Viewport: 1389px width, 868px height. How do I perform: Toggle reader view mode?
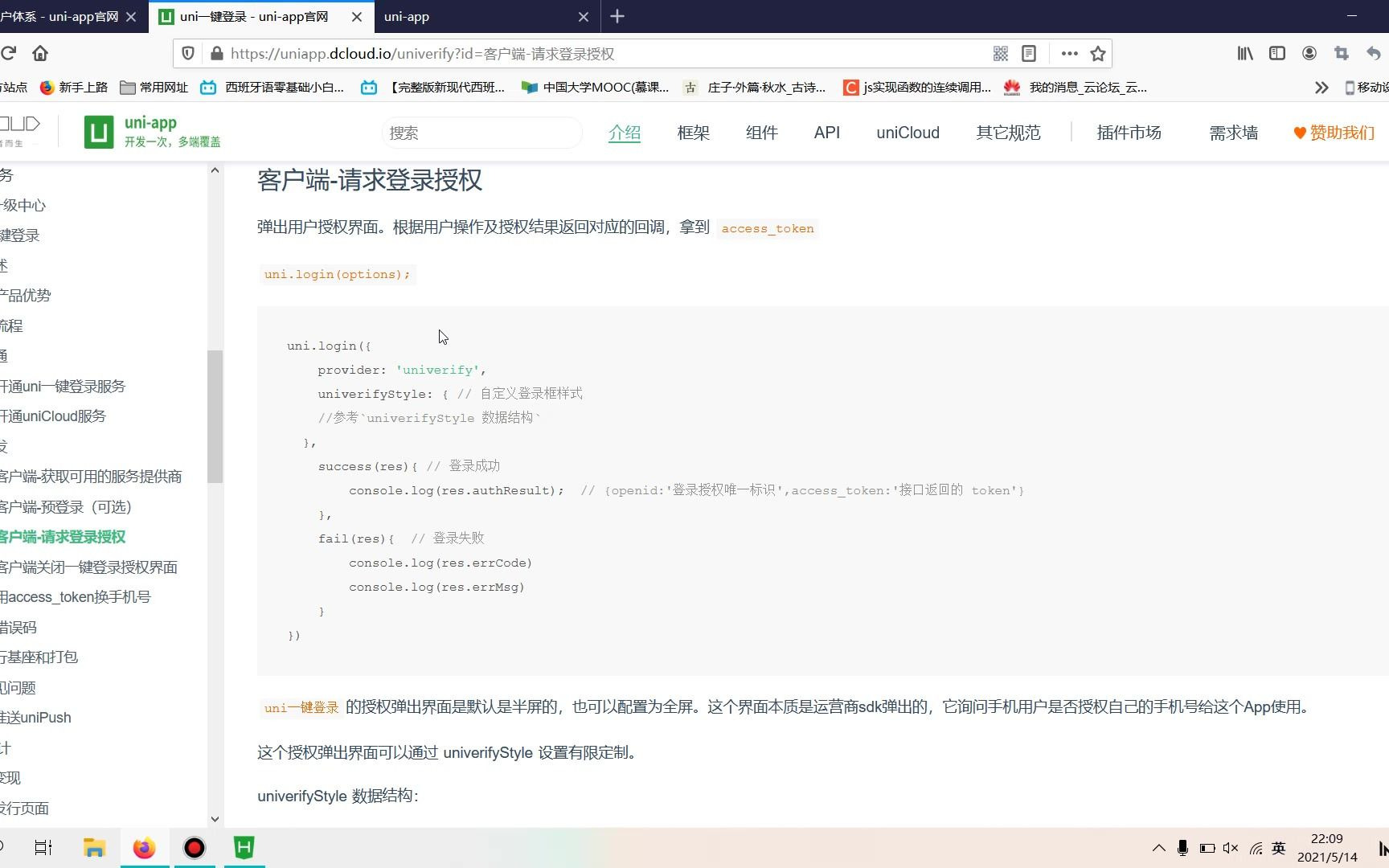coord(1029,54)
